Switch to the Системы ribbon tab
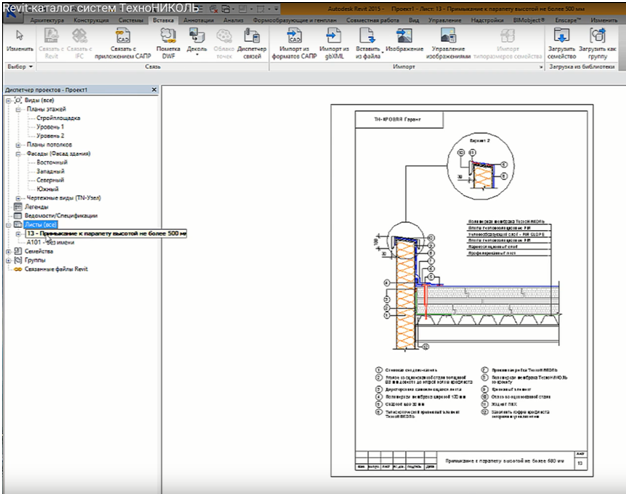The image size is (628, 496). [131, 20]
